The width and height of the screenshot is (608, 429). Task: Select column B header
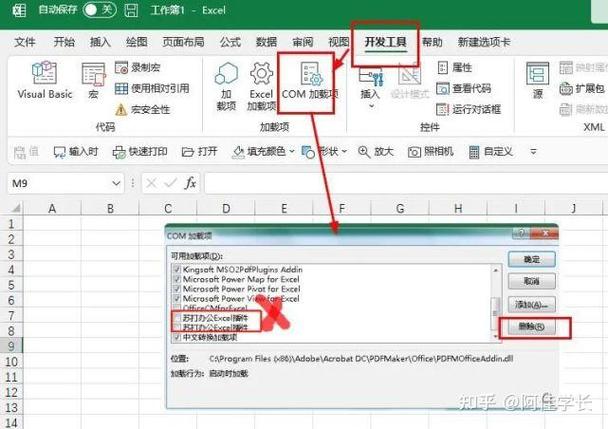point(110,208)
